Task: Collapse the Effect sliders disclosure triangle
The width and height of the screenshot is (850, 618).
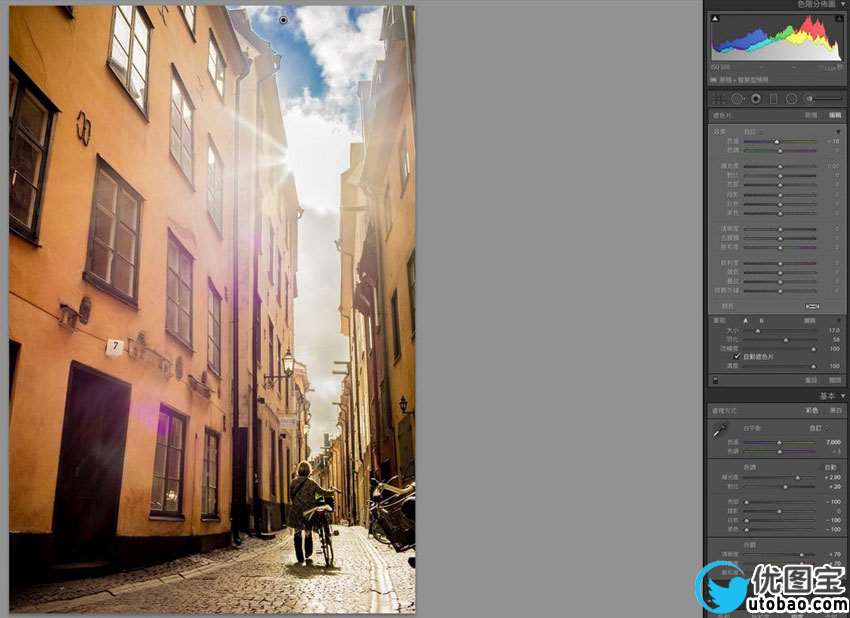Action: [x=838, y=132]
